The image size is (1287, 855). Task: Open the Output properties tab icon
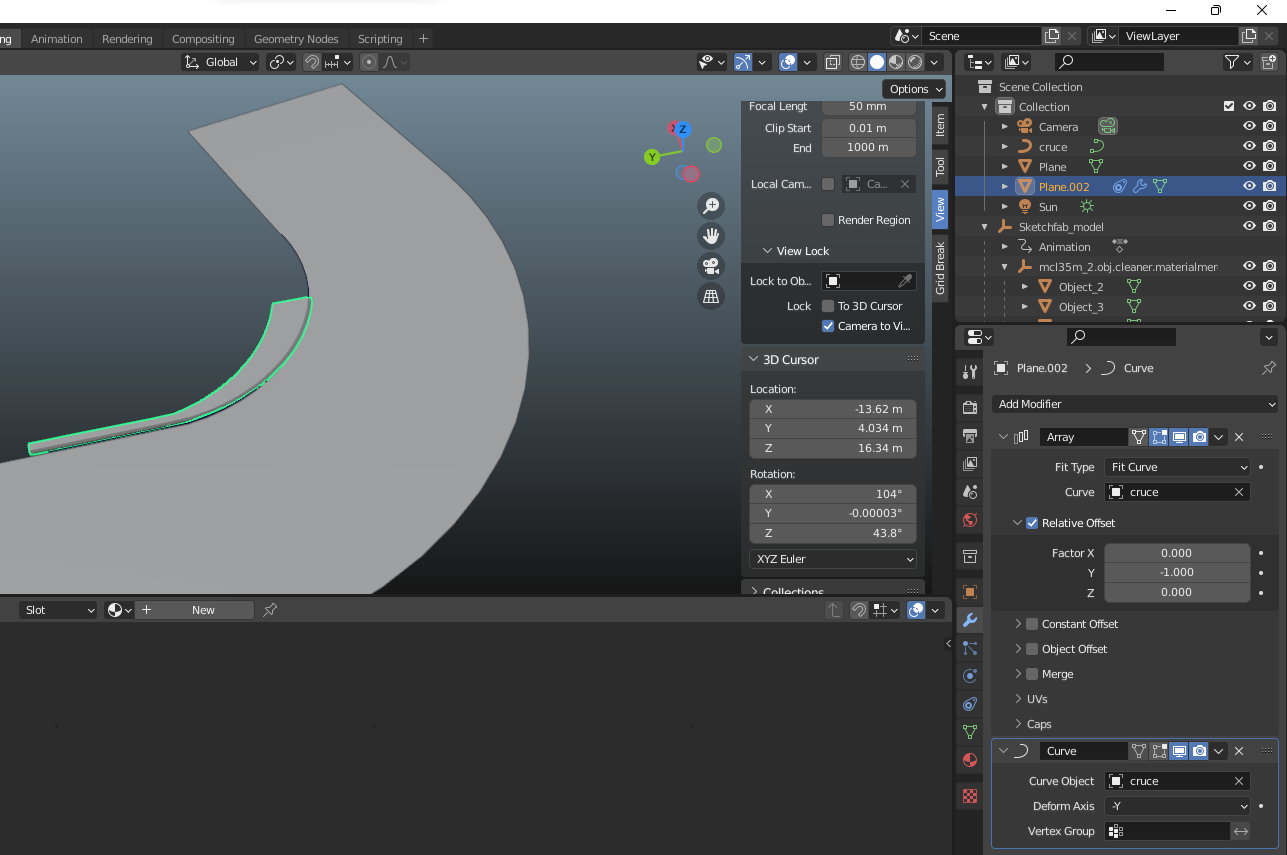(x=969, y=435)
